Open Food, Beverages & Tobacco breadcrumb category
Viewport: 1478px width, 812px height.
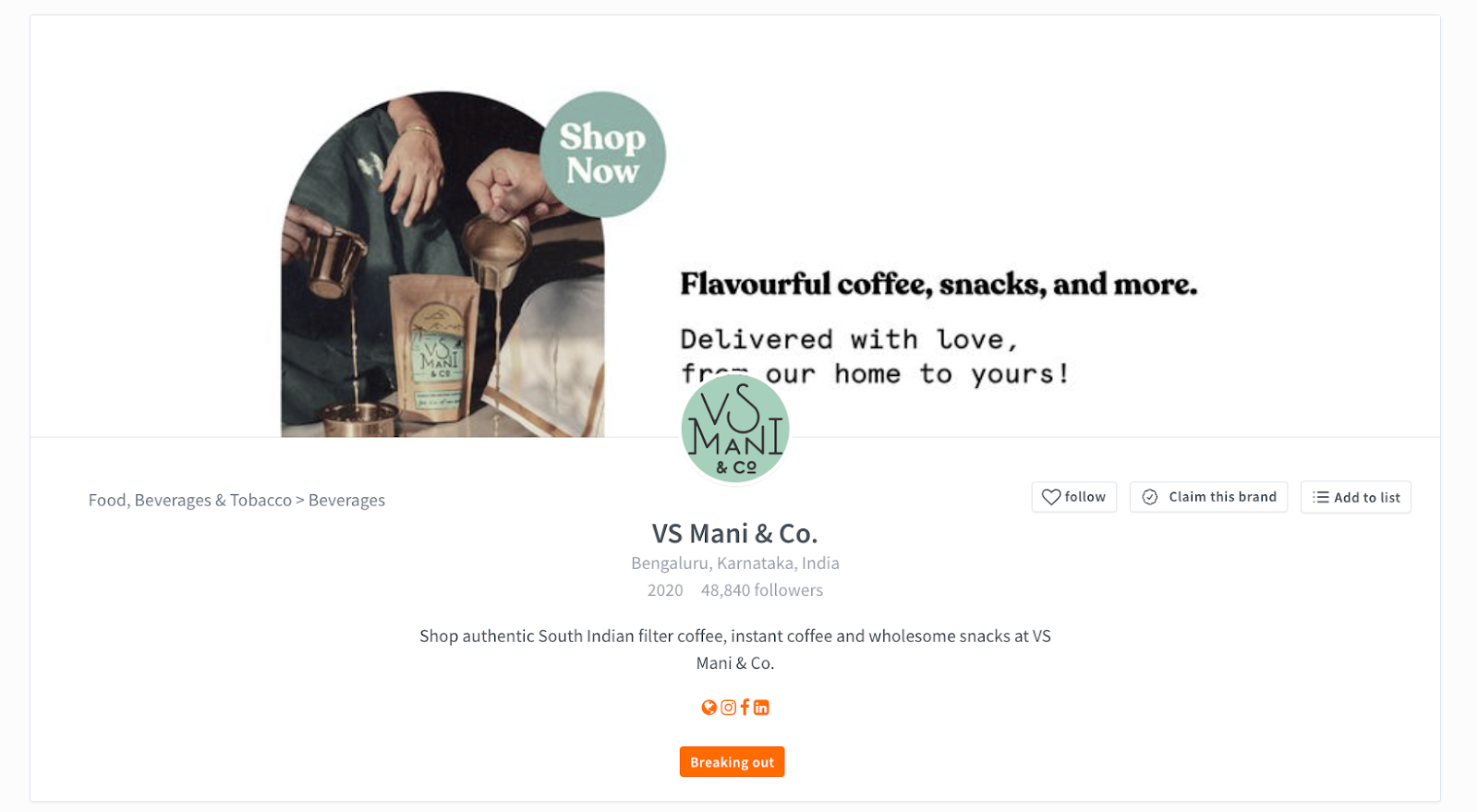(x=189, y=500)
